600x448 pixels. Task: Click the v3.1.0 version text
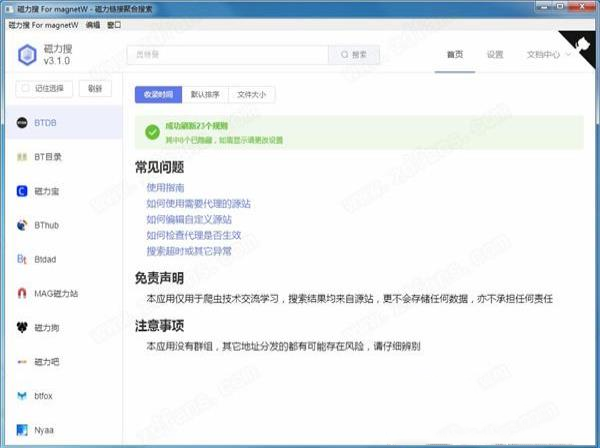pos(57,61)
